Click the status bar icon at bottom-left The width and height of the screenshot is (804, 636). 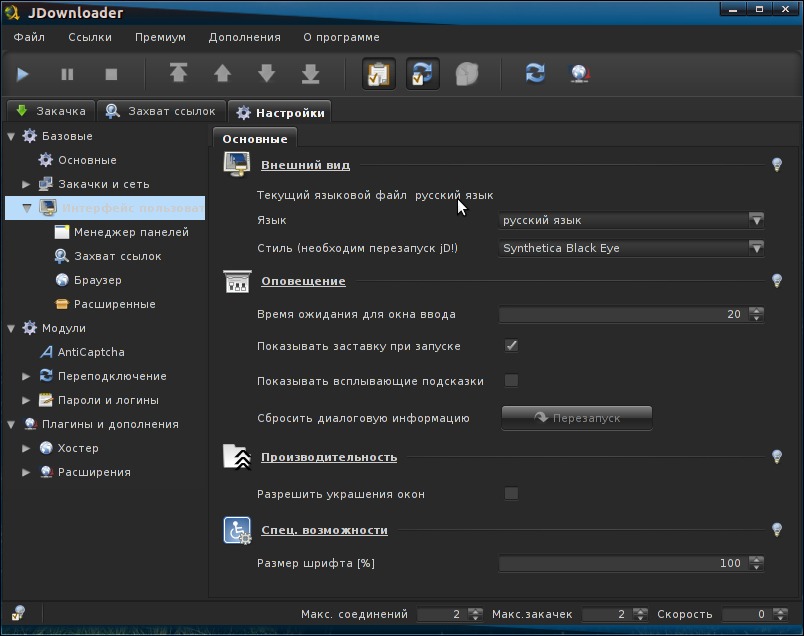pos(18,613)
